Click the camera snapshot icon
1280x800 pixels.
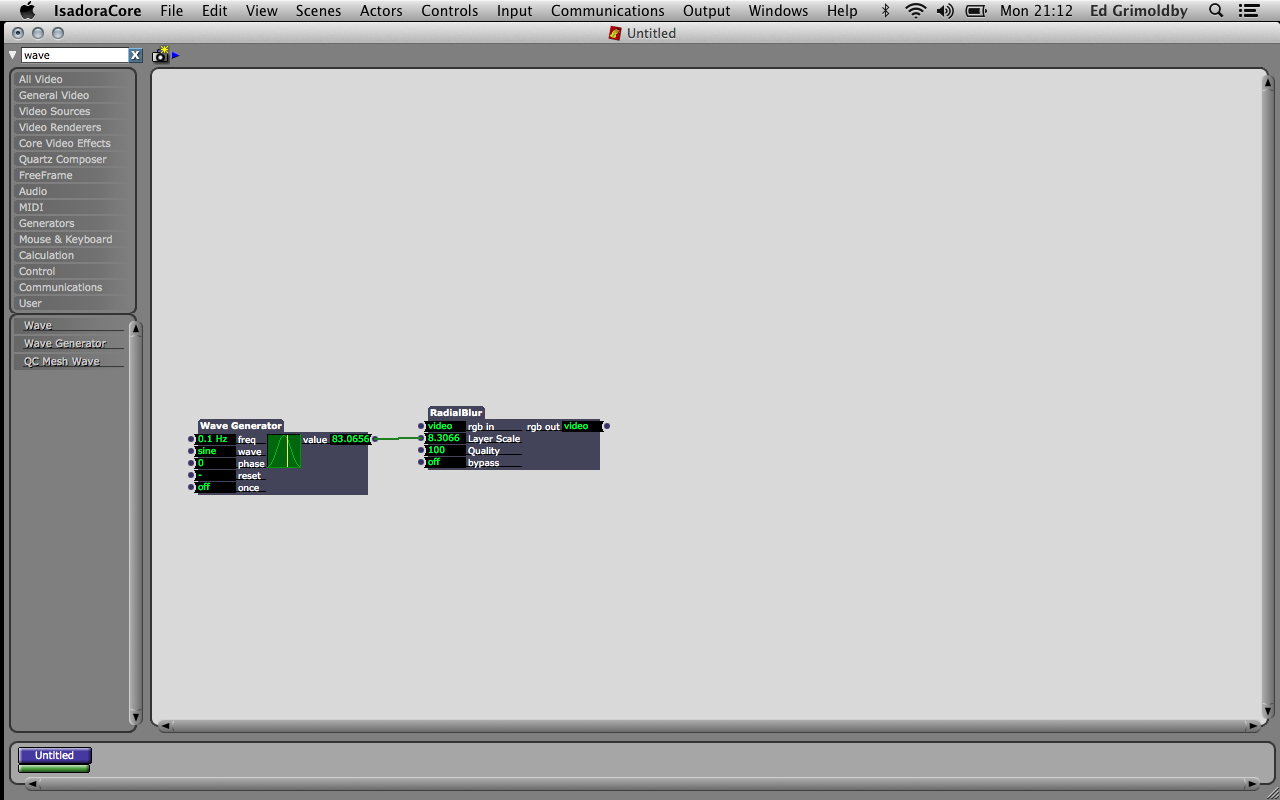160,55
